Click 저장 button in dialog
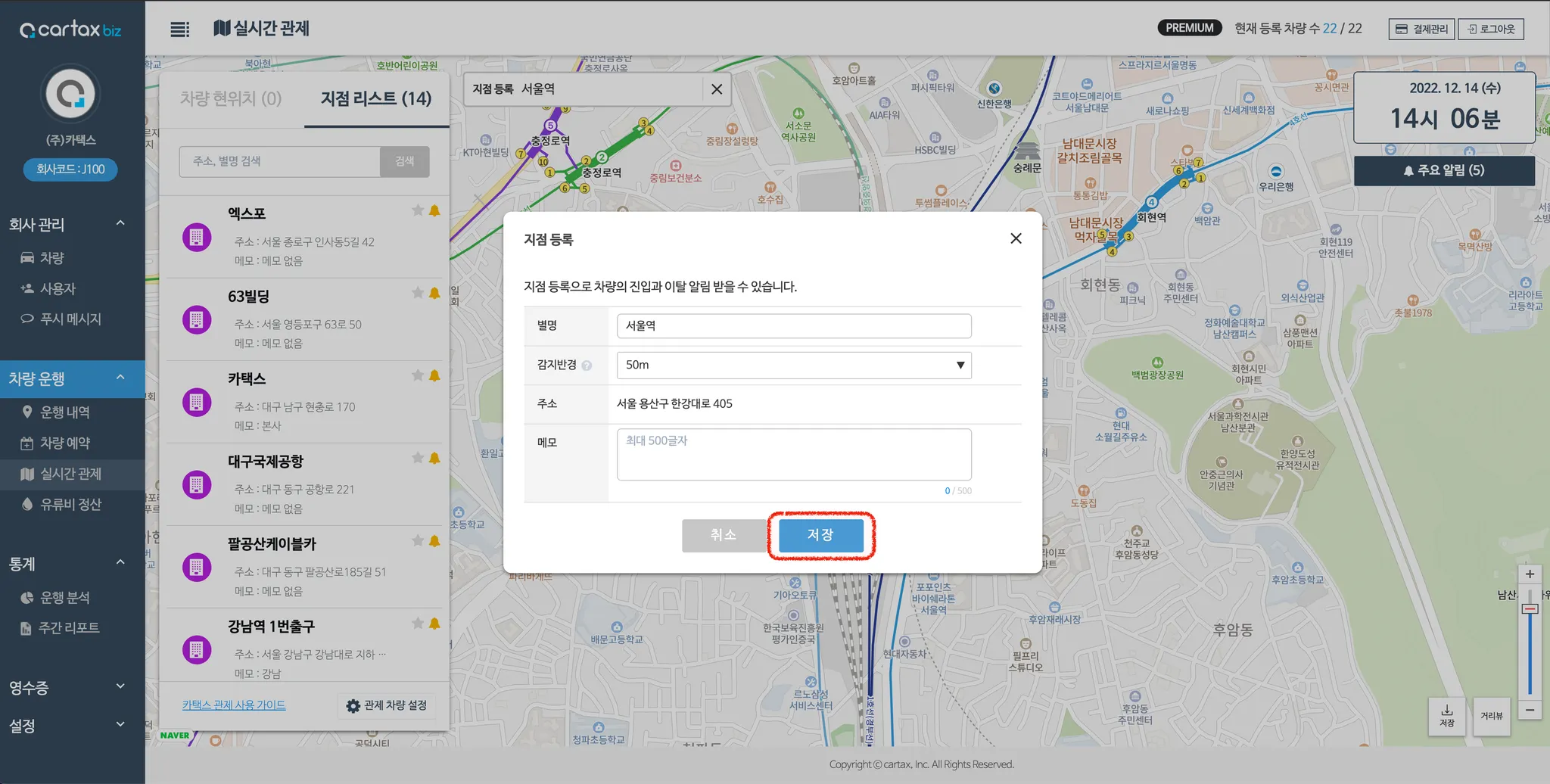Image resolution: width=1550 pixels, height=784 pixels. click(821, 535)
